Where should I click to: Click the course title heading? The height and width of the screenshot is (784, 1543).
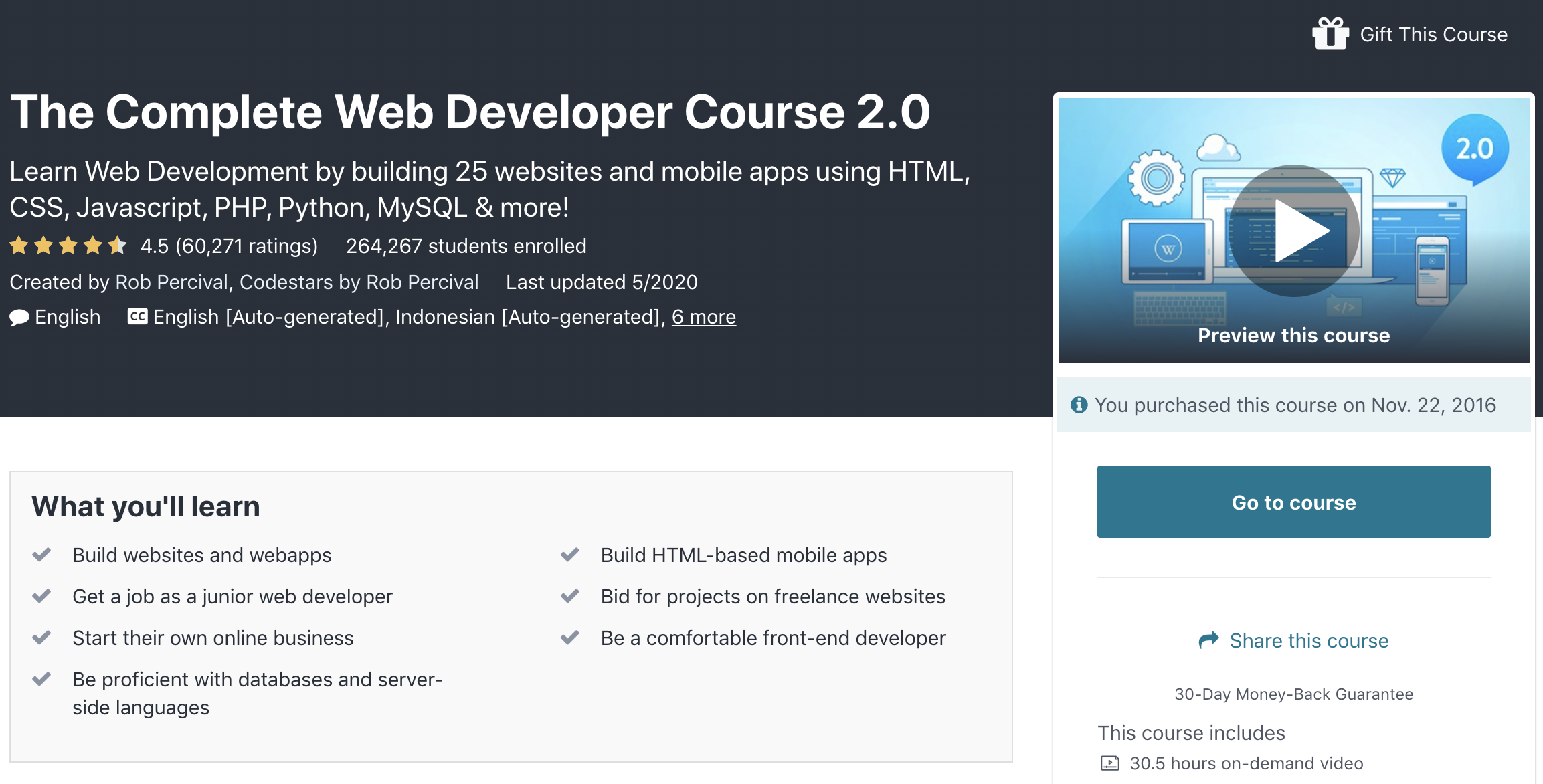[470, 112]
